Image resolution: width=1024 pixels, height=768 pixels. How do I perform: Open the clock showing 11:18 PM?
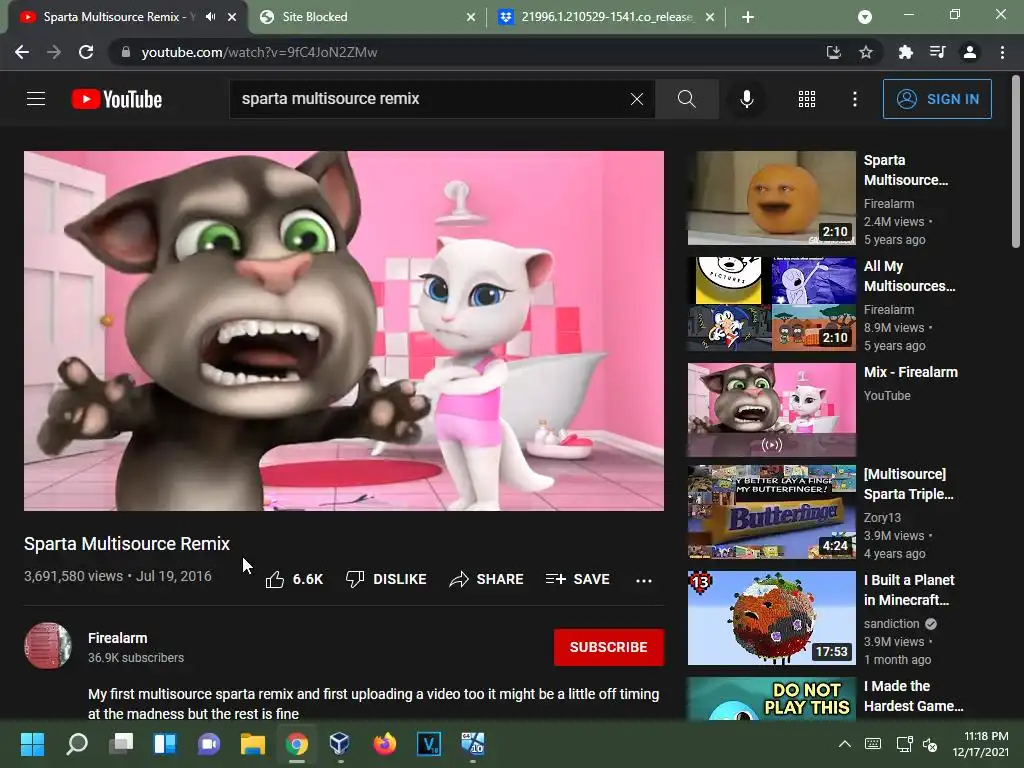[x=980, y=744]
